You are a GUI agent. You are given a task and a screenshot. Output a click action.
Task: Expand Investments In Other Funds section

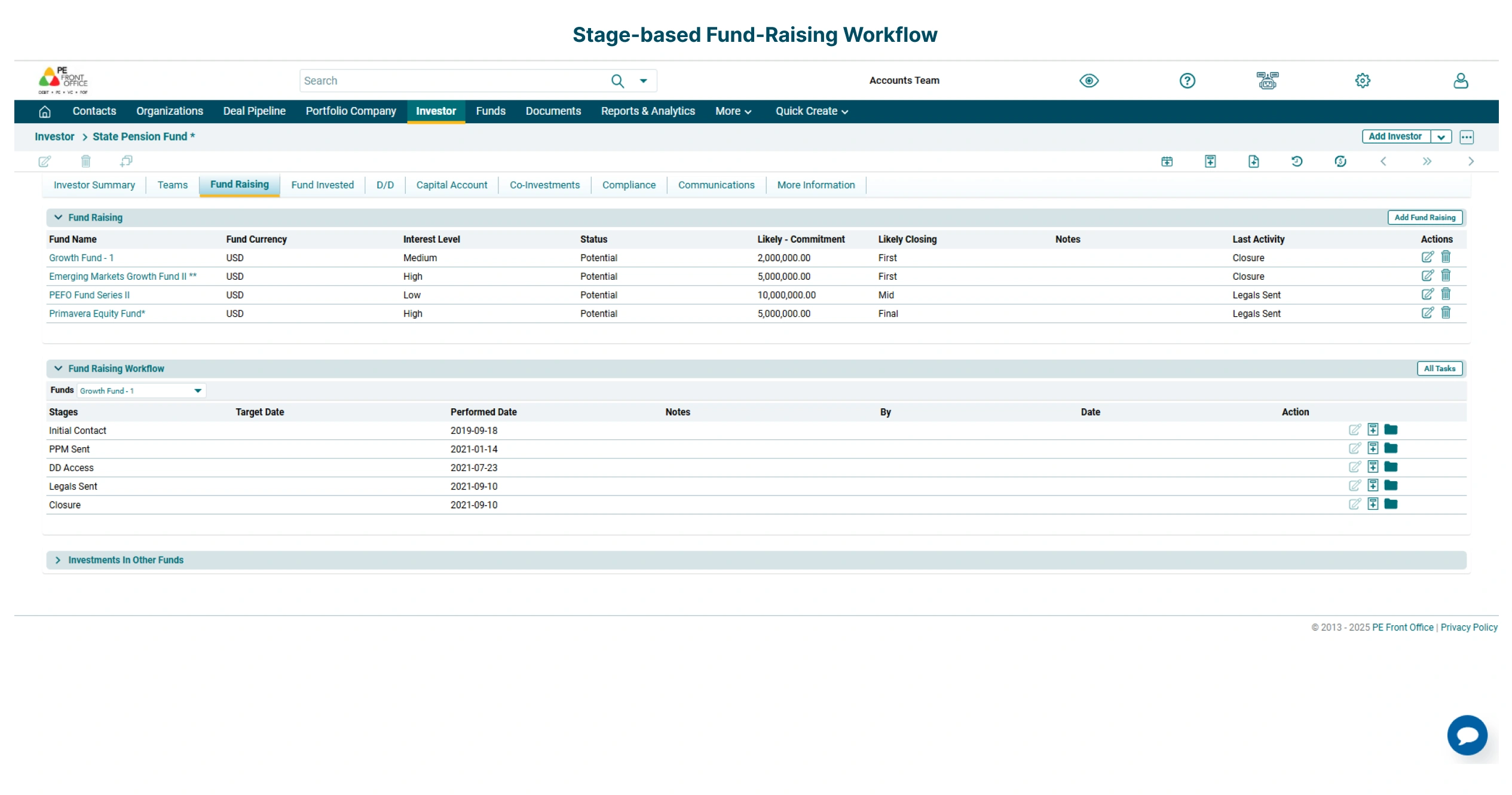[58, 560]
